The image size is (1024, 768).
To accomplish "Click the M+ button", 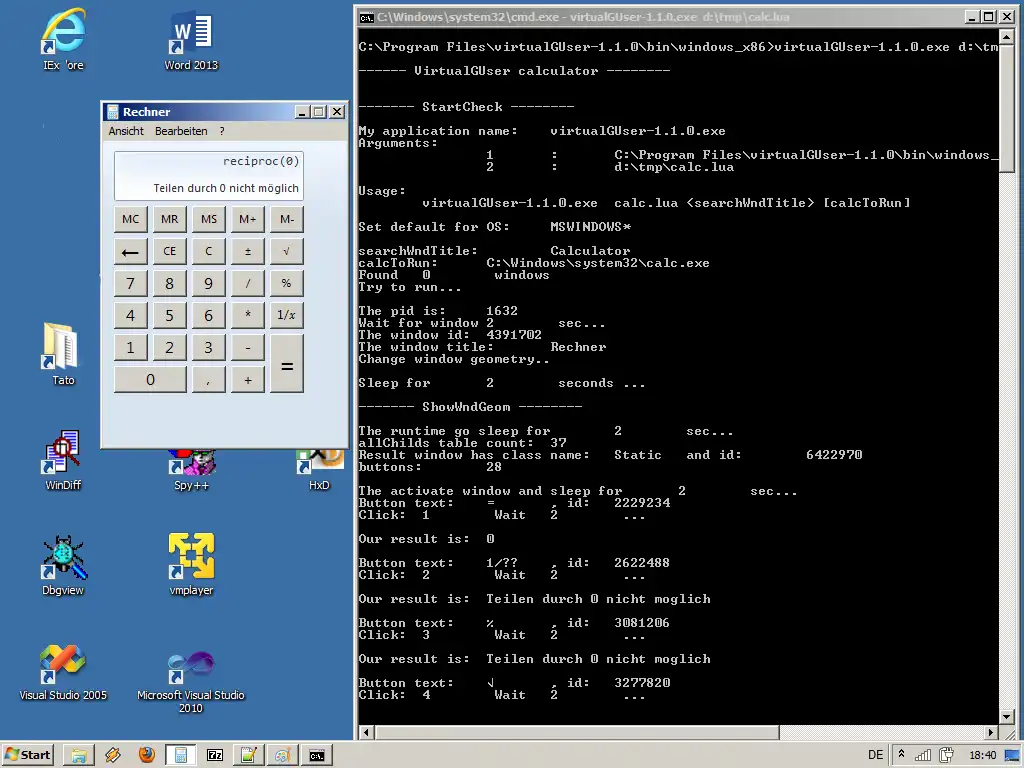I will click(x=248, y=219).
